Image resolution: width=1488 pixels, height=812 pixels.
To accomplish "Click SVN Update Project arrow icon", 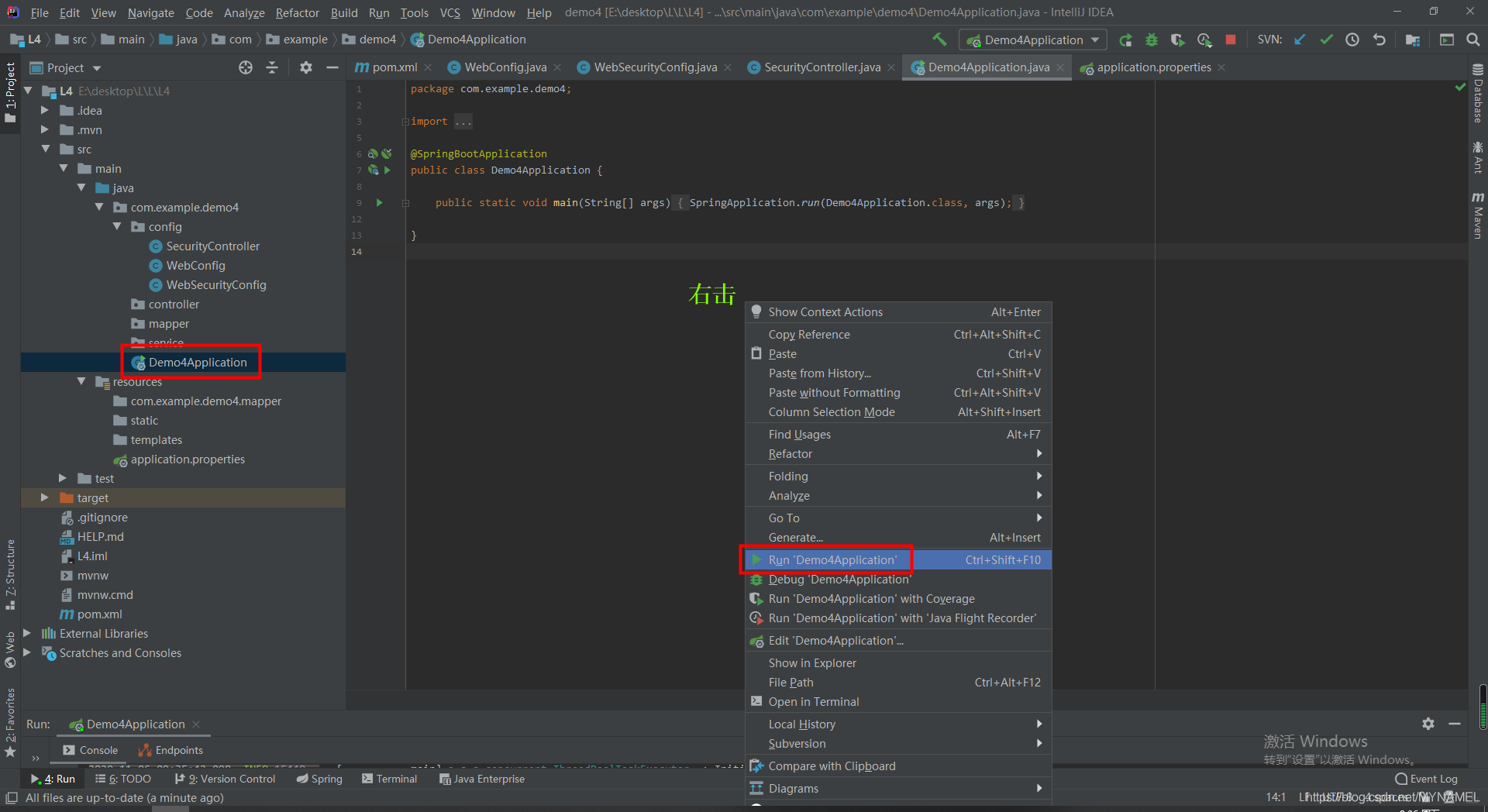I will pos(1300,40).
